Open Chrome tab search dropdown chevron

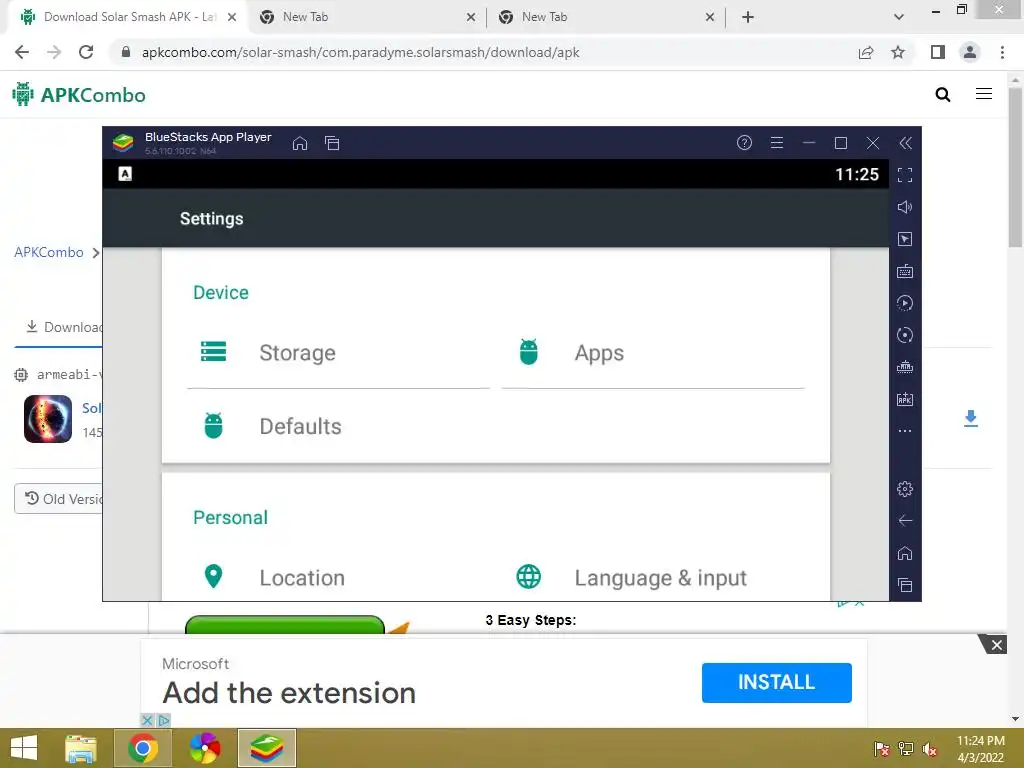[899, 17]
